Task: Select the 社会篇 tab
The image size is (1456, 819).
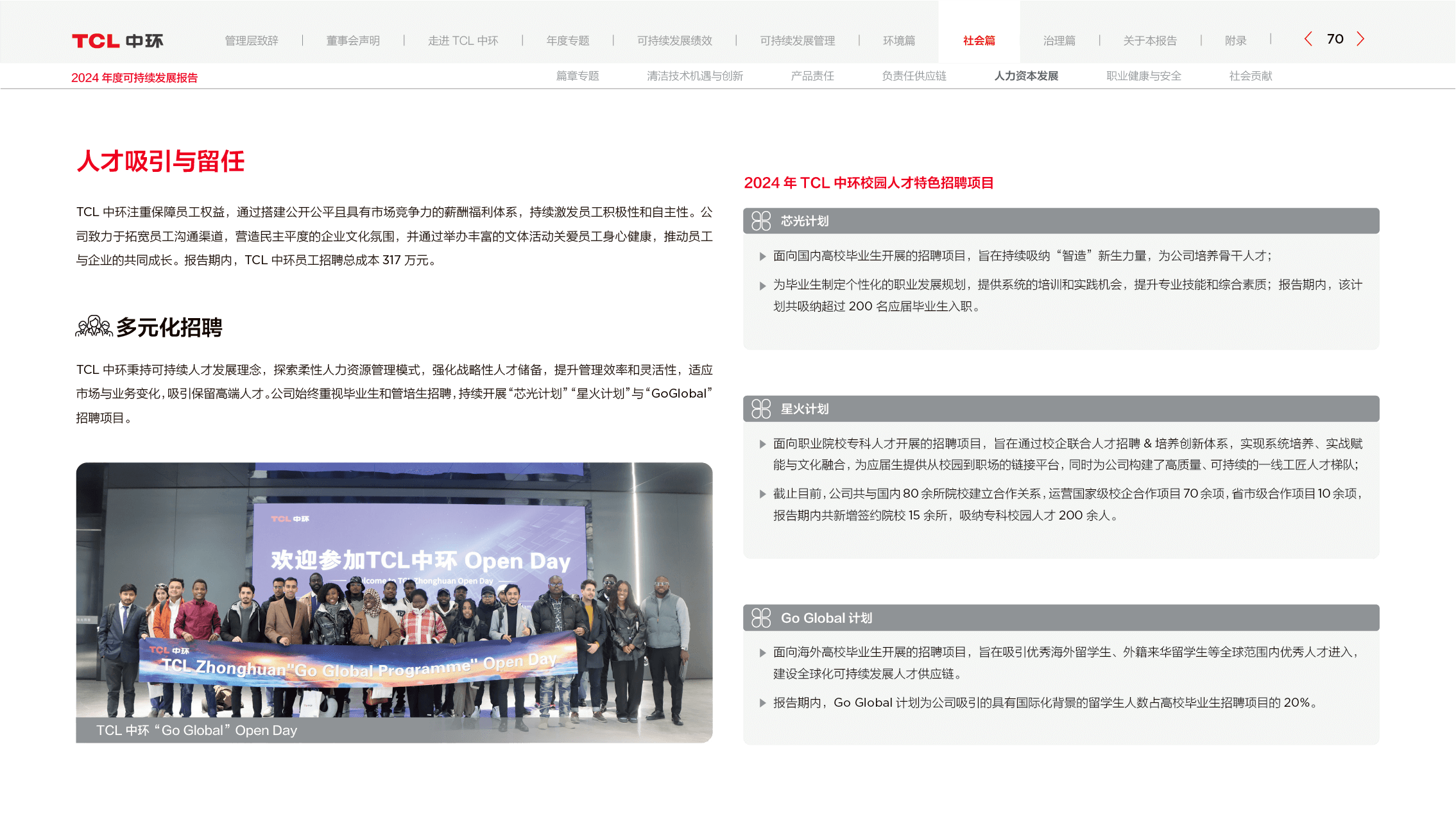Action: click(979, 41)
